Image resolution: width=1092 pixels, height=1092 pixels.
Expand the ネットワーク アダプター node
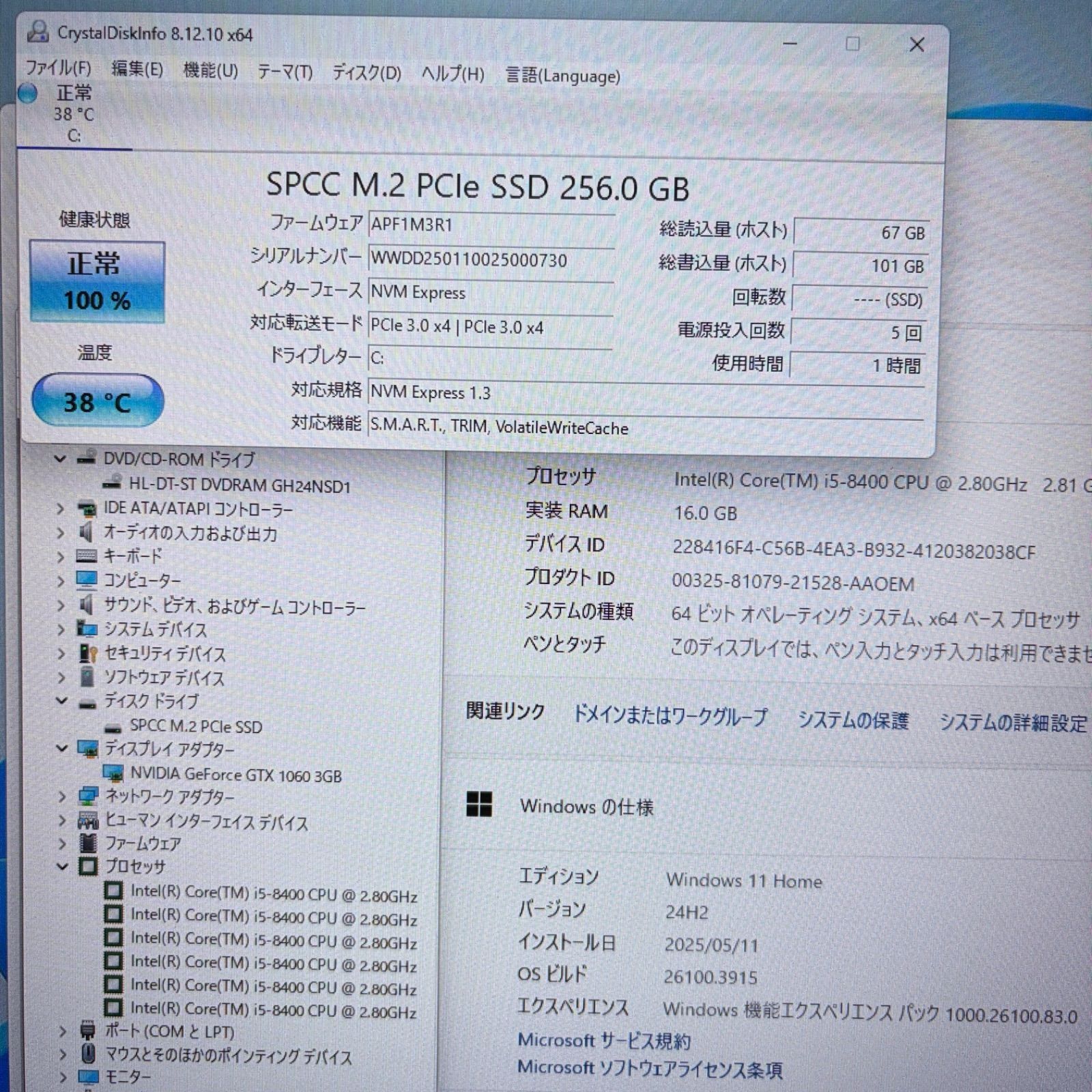[62, 796]
